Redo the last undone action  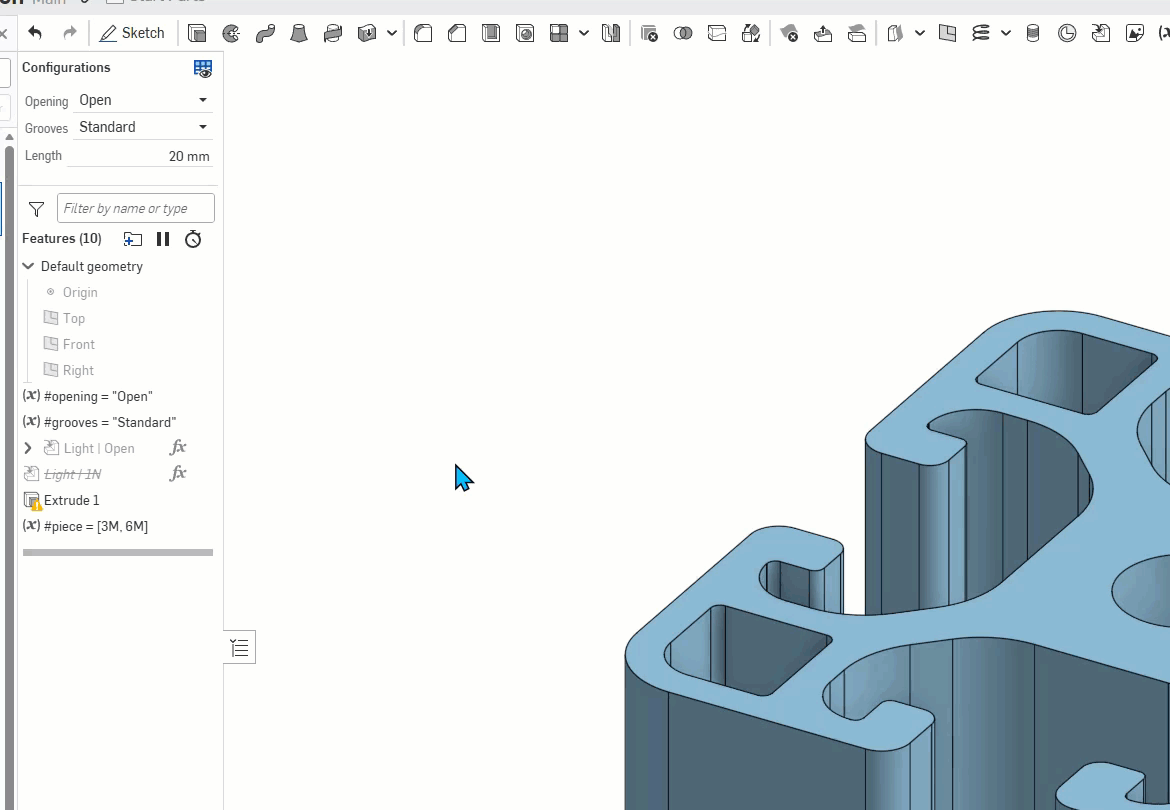click(x=69, y=33)
